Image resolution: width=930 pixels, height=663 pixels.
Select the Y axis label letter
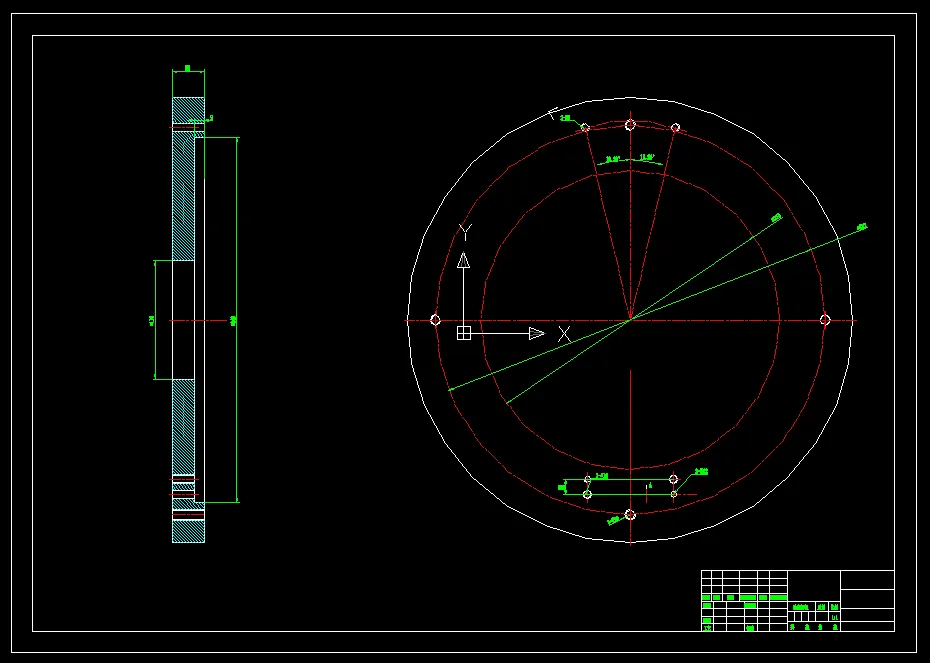click(x=466, y=232)
